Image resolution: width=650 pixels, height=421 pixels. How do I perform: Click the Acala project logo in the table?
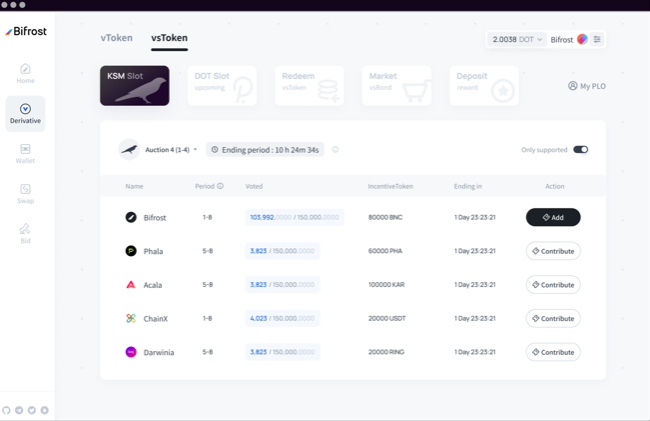click(x=131, y=285)
